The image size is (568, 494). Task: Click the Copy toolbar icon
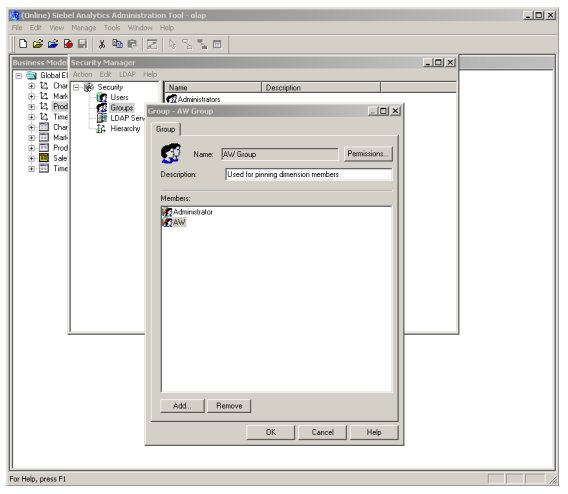pos(117,44)
